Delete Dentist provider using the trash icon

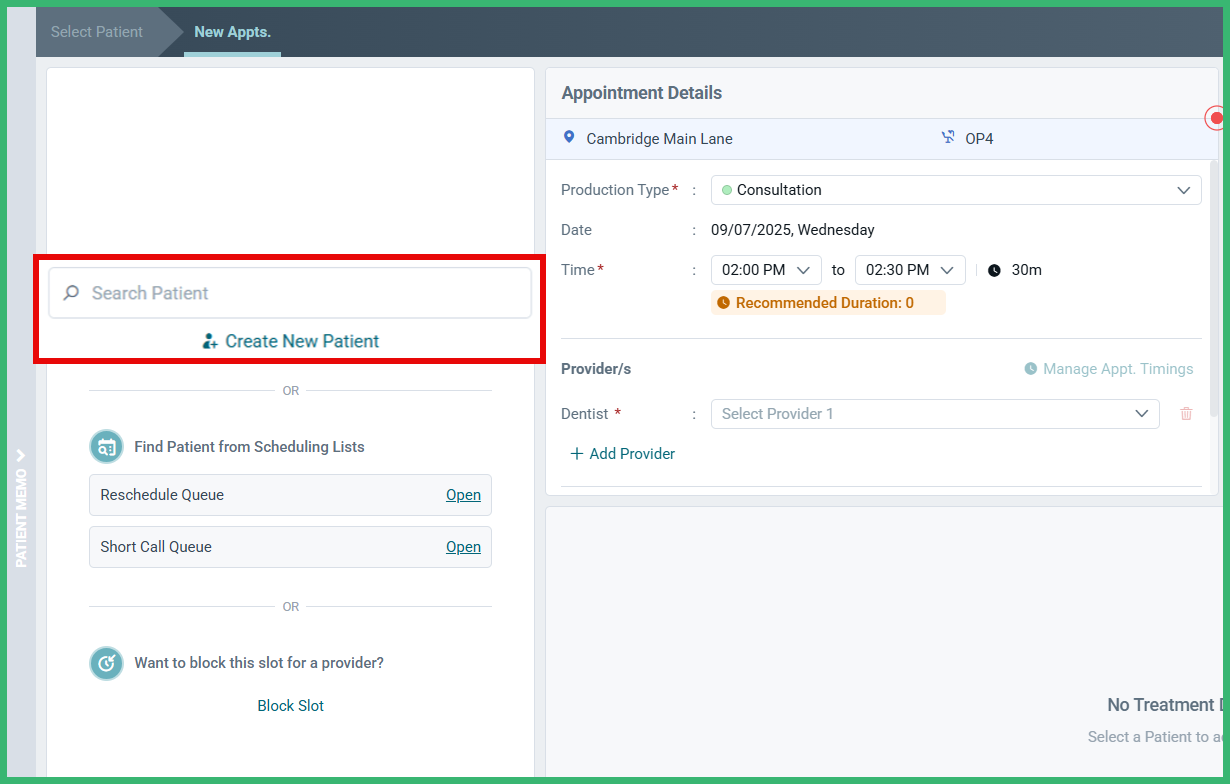pos(1186,413)
